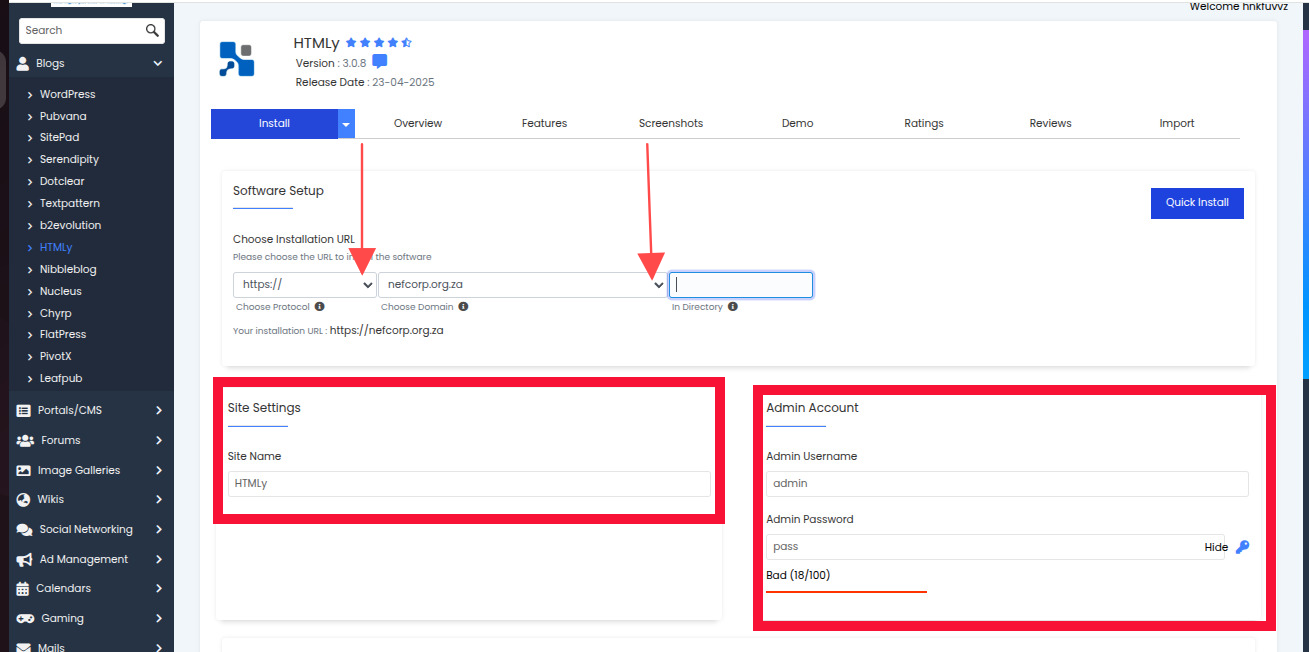The height and width of the screenshot is (652, 1309).
Task: Switch to the Install tab
Action: 274,124
